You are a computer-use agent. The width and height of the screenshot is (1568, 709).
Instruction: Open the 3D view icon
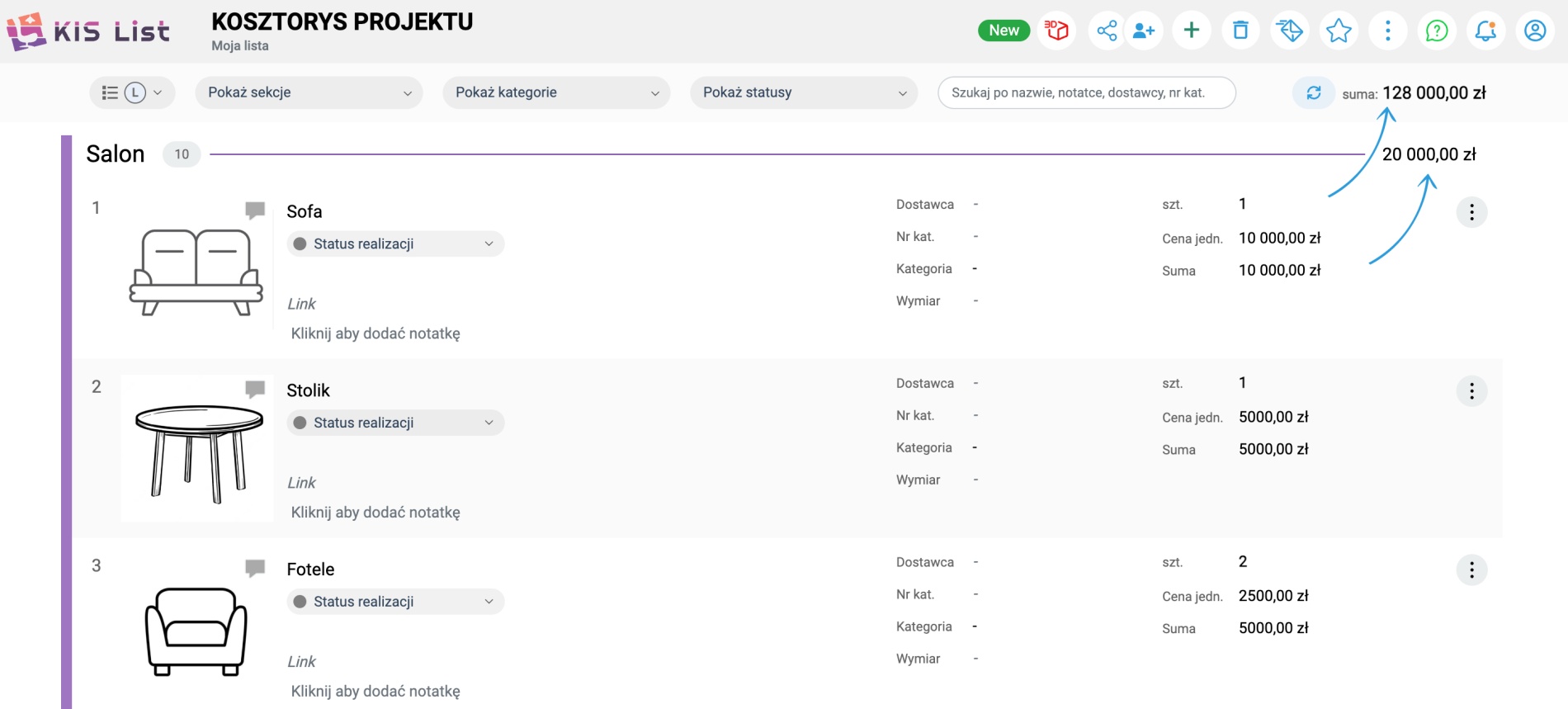click(x=1056, y=31)
